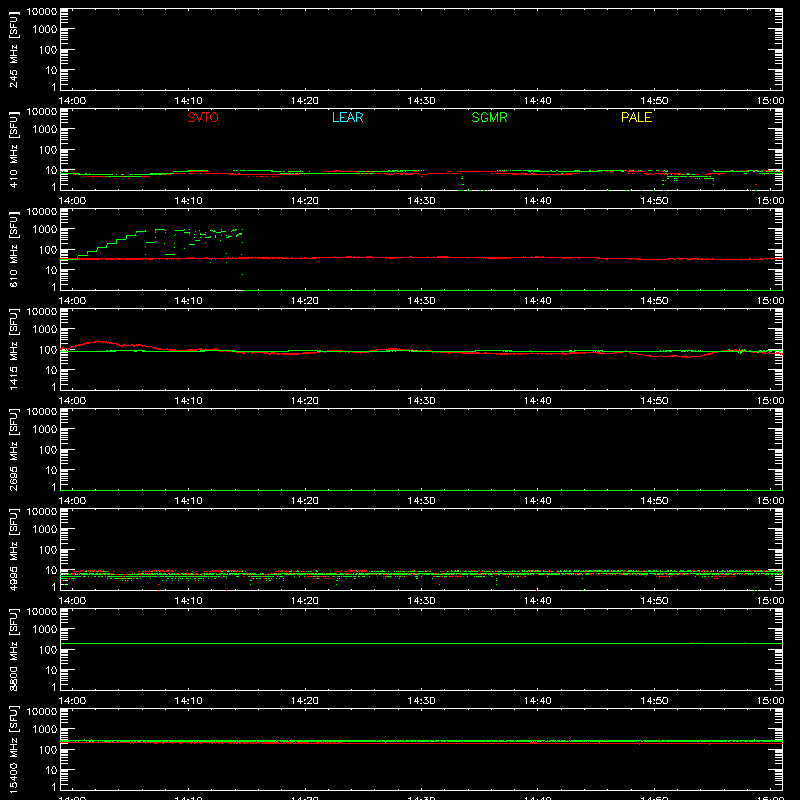
Task: Select the 610 MHz [SFU] axis title
Action: (13, 249)
